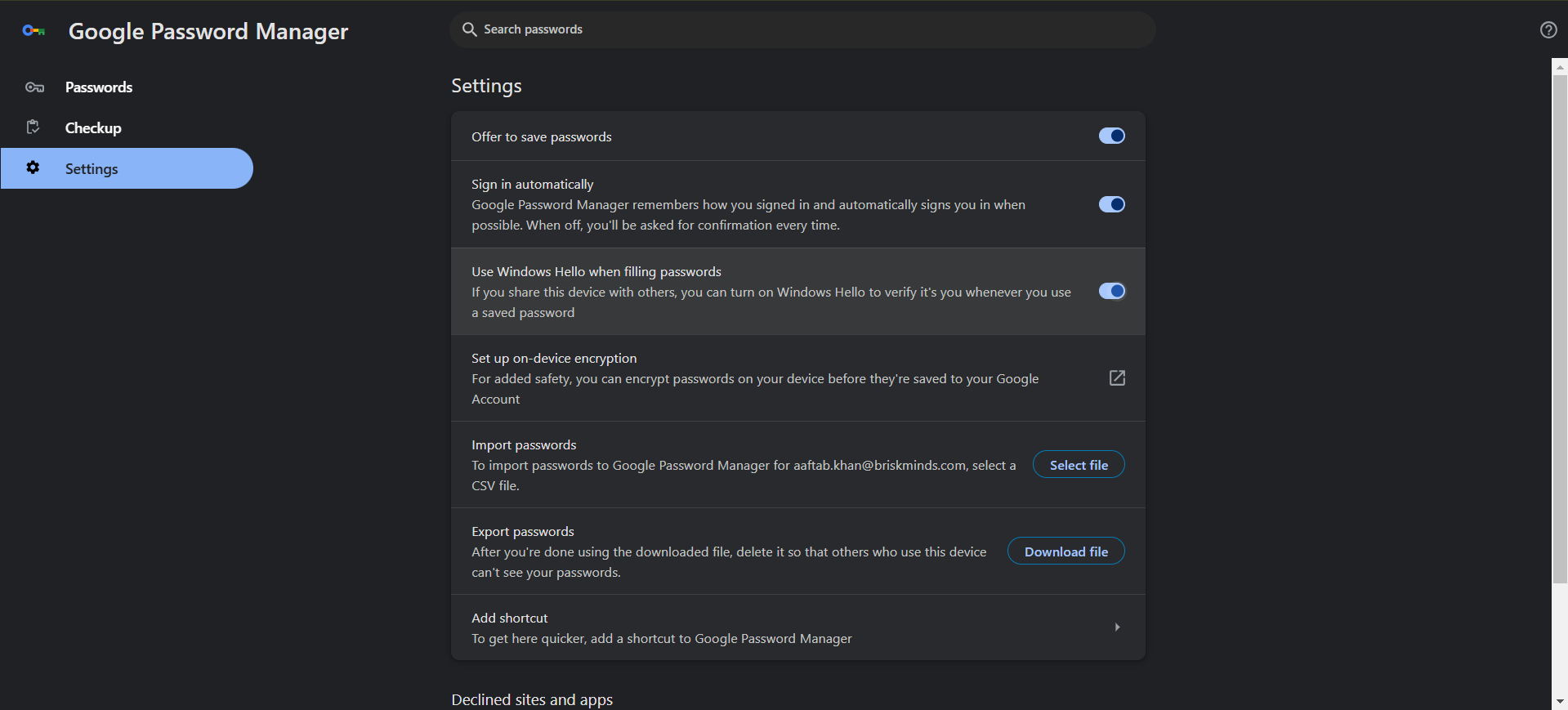
Task: Select the Settings sidebar item
Action: point(127,168)
